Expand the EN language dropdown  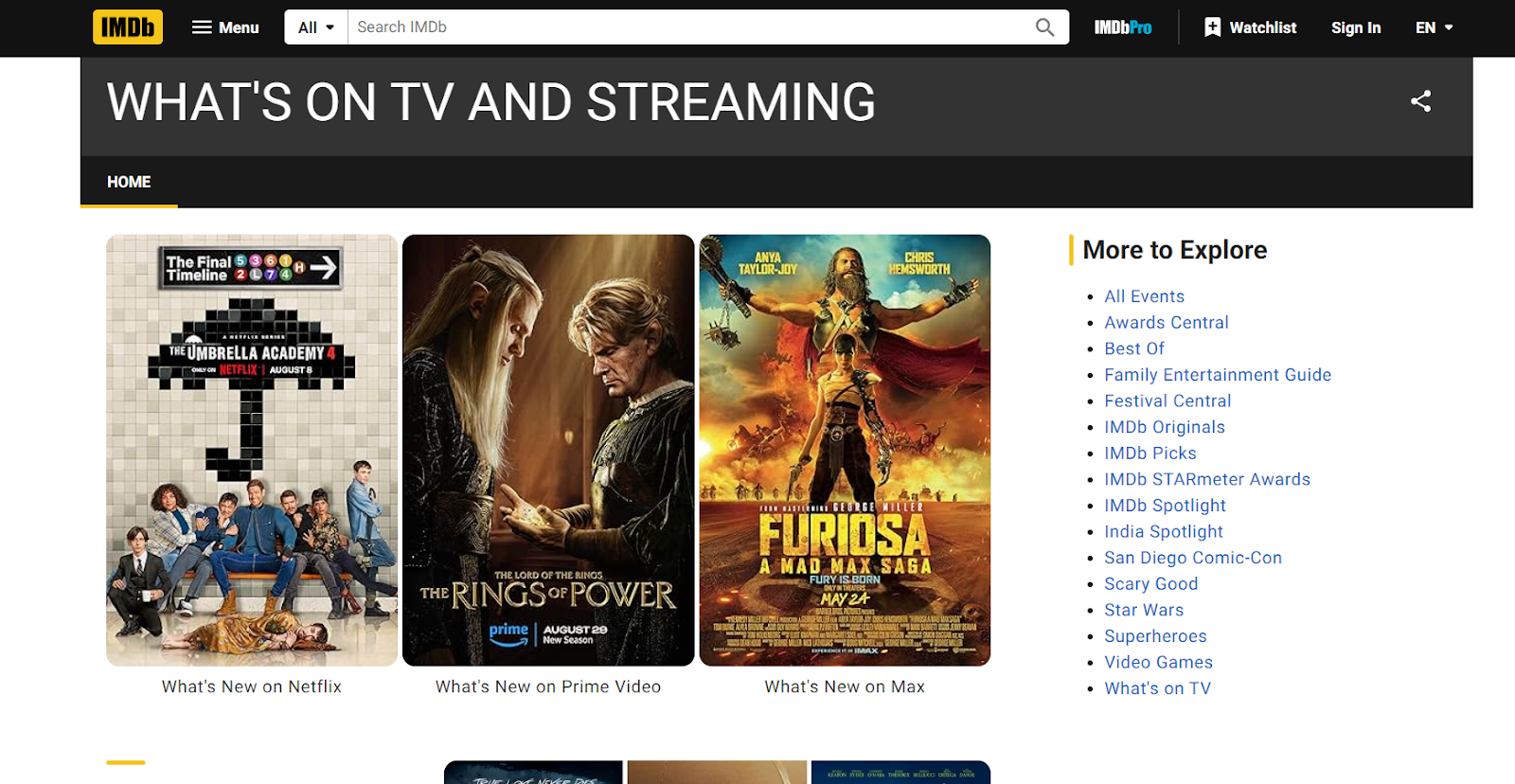[x=1435, y=27]
